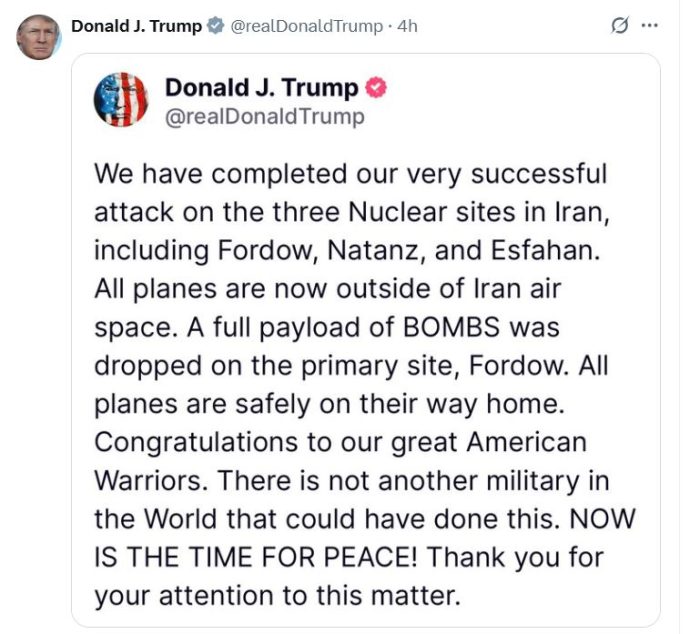
Task: Click the large bold Donald J. Trump name
Action: click(261, 88)
